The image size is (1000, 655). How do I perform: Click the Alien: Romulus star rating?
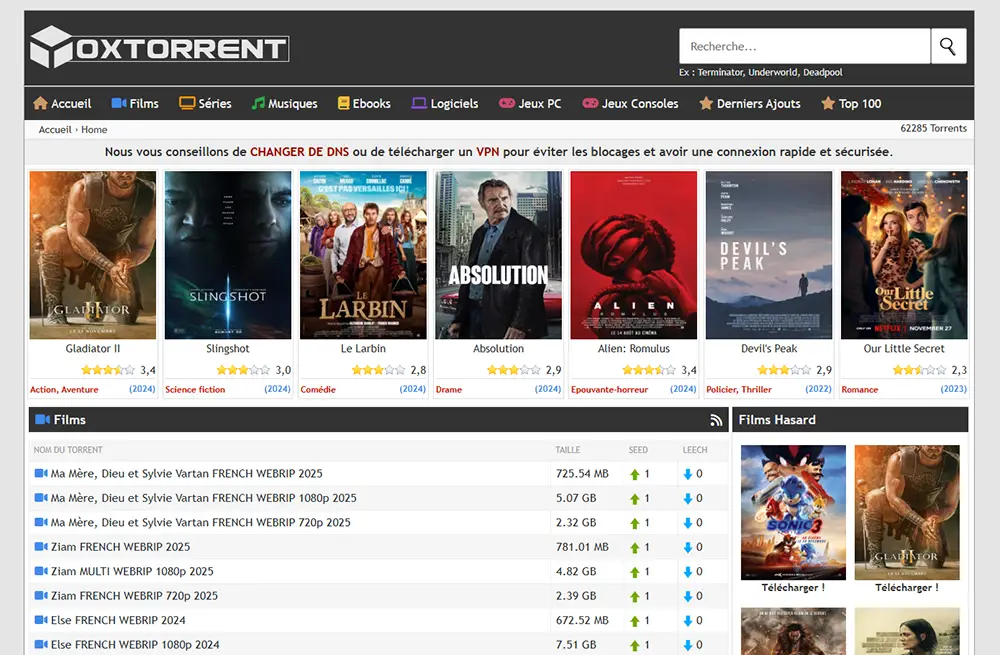click(x=649, y=370)
